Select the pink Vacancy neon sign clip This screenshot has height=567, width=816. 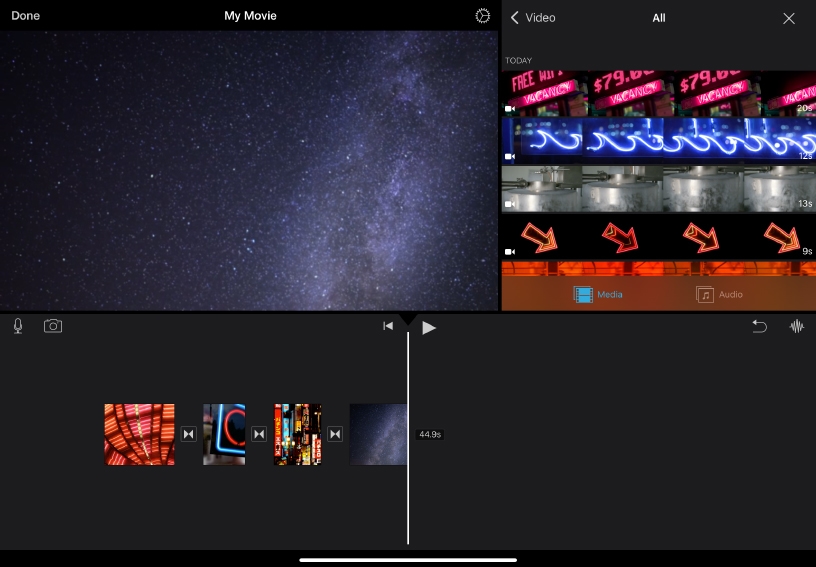658,93
